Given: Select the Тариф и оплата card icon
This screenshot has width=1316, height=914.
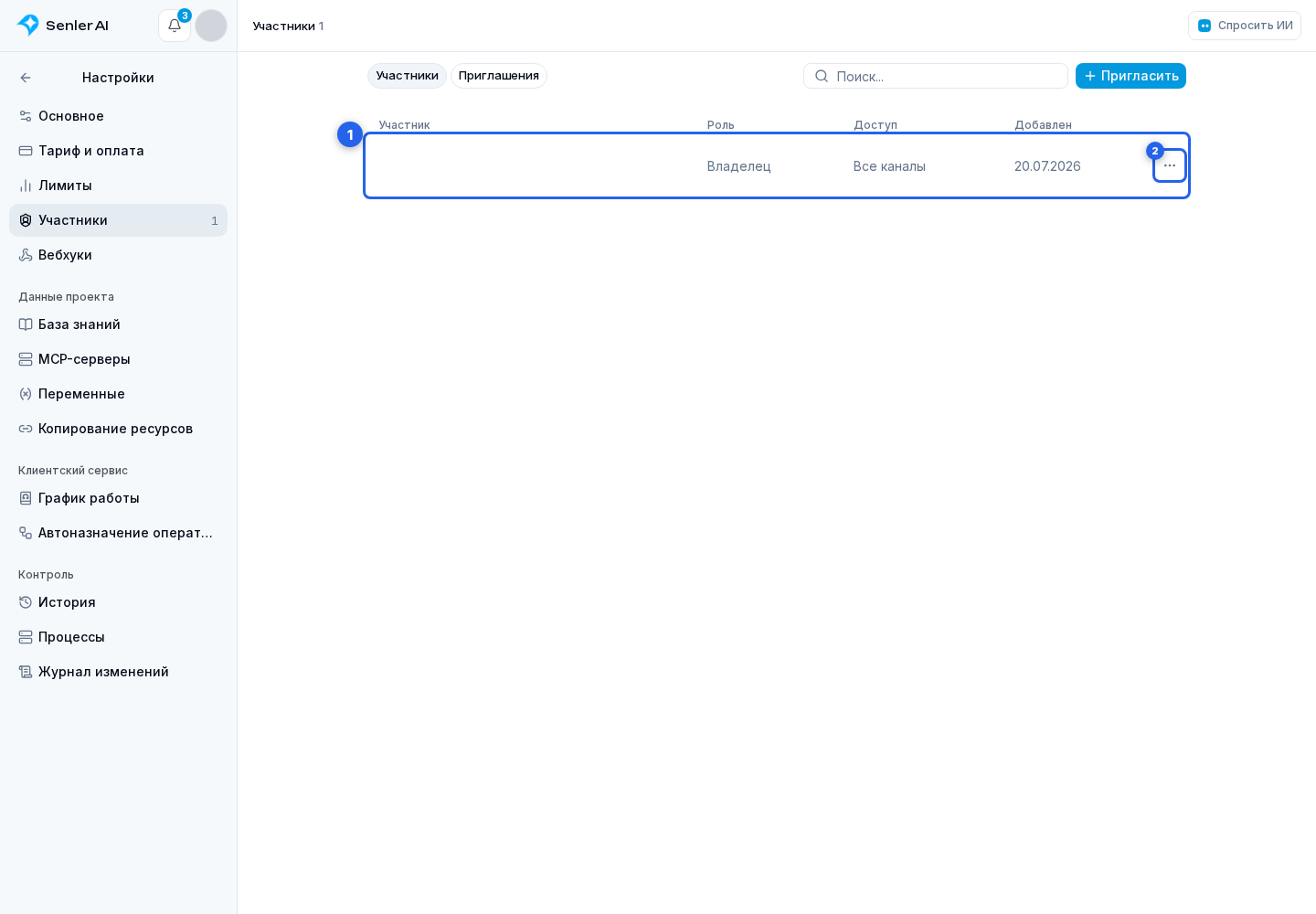Looking at the screenshot, I should (26, 151).
